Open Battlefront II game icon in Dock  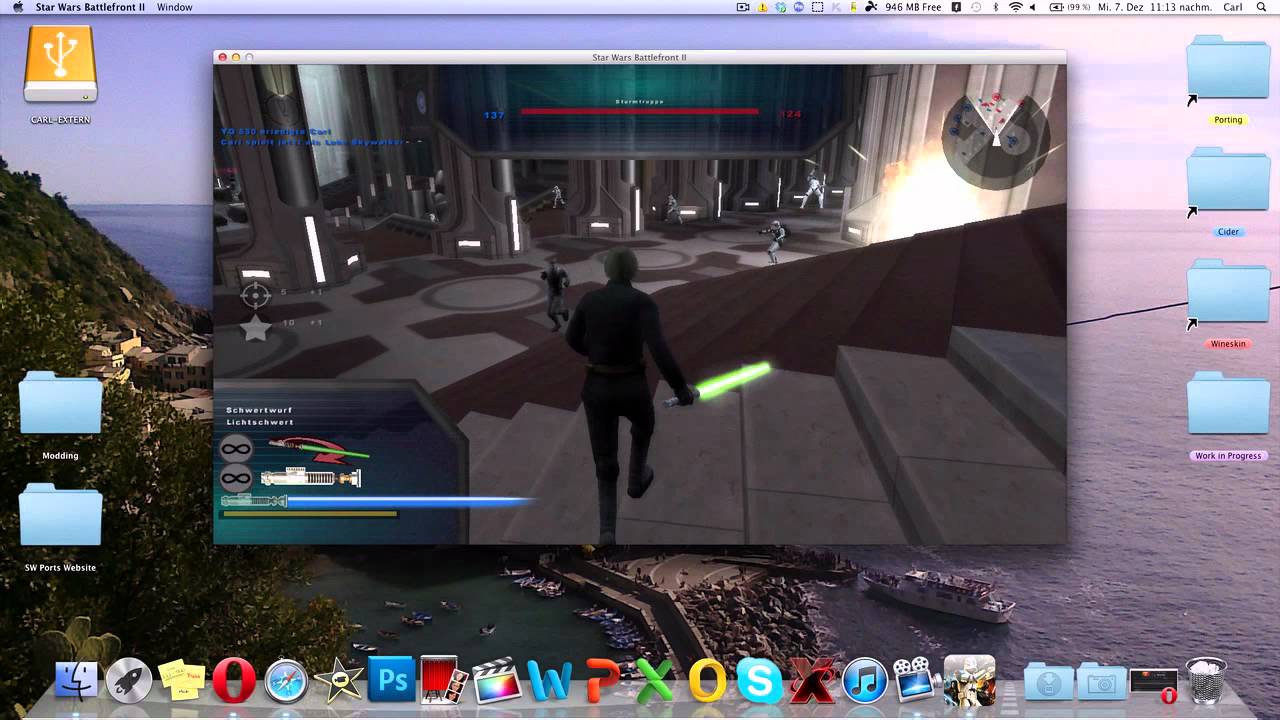click(x=969, y=681)
